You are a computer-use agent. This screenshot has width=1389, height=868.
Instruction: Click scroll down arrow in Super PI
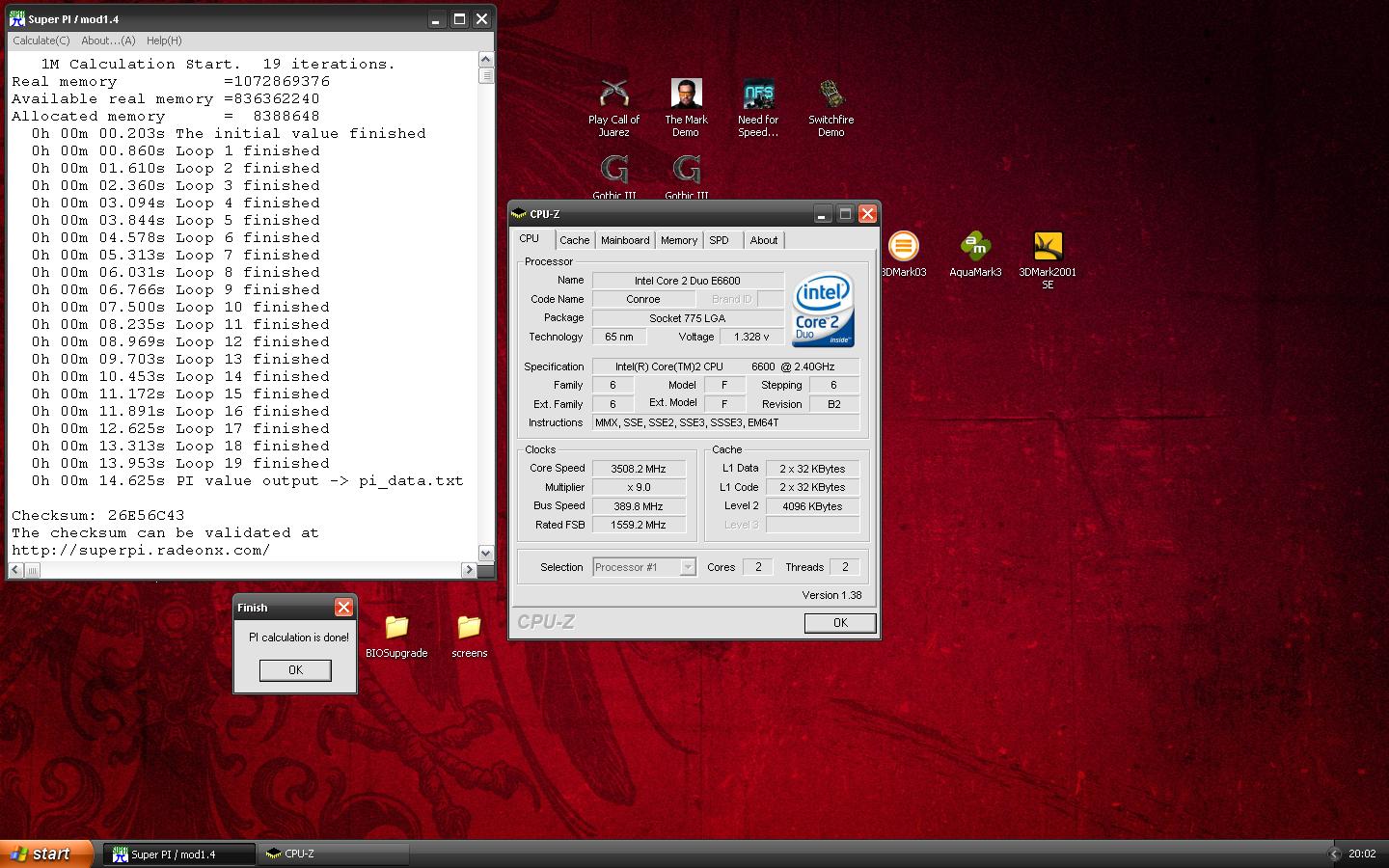click(x=485, y=554)
